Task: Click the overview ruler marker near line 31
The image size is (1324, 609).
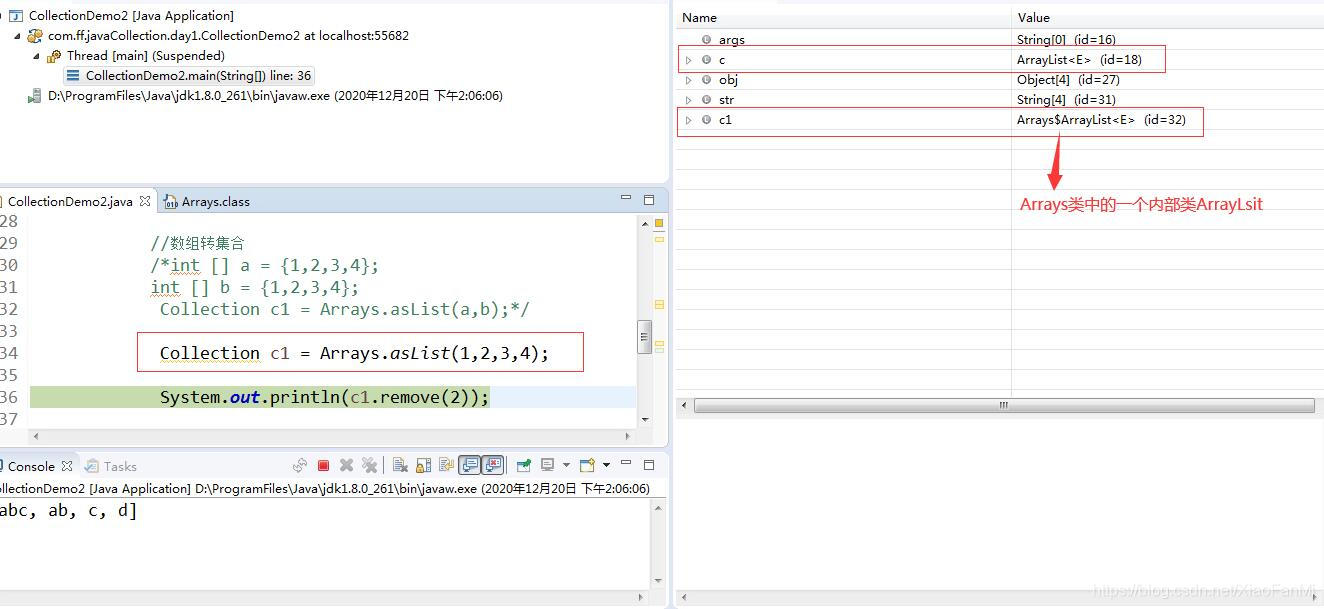Action: [x=659, y=304]
